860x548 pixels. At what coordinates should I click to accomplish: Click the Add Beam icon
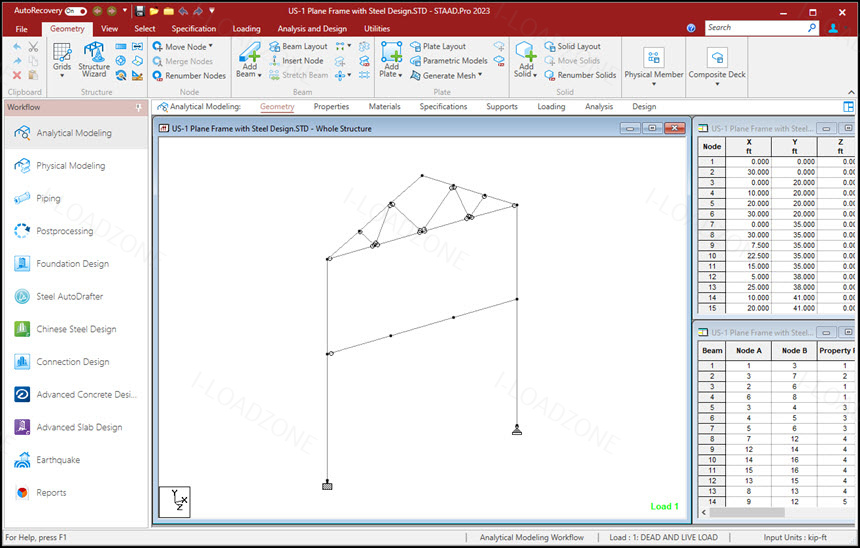[x=250, y=53]
